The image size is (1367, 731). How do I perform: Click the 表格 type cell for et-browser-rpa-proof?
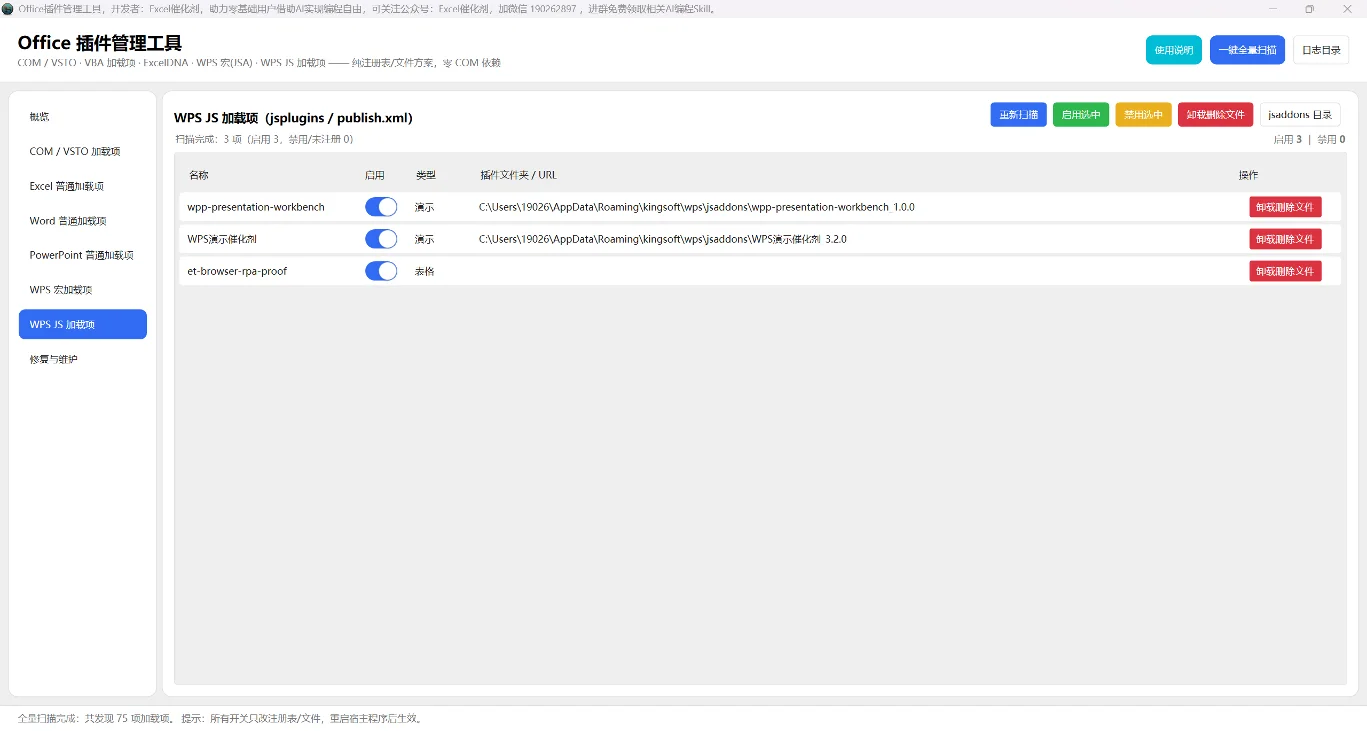pyautogui.click(x=425, y=271)
